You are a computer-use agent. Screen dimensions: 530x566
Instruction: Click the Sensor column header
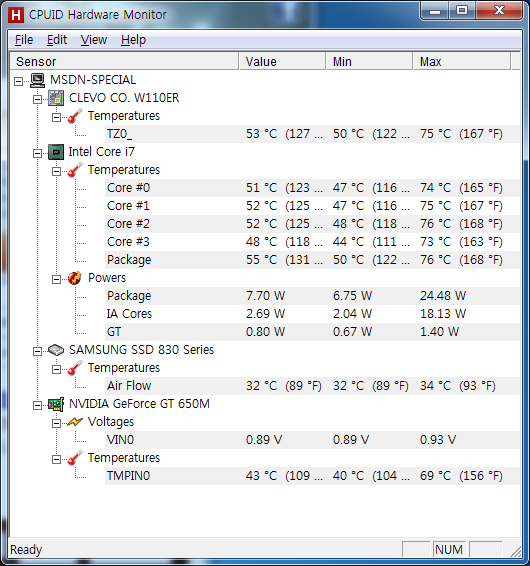(x=124, y=61)
